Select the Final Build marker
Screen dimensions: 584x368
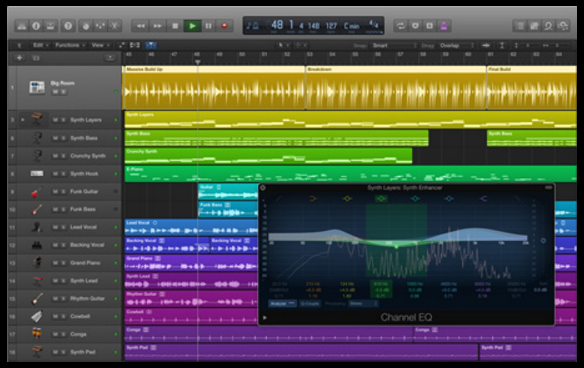(532, 69)
